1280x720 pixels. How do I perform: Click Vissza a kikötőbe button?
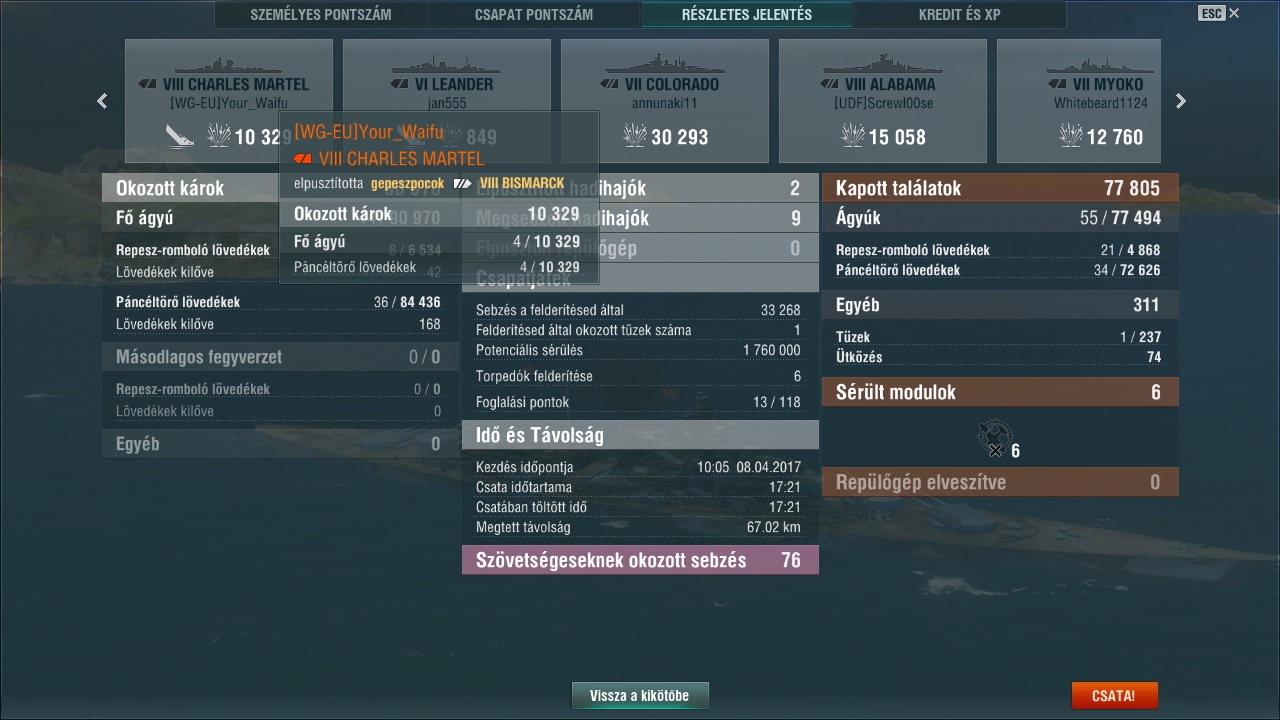coord(640,695)
